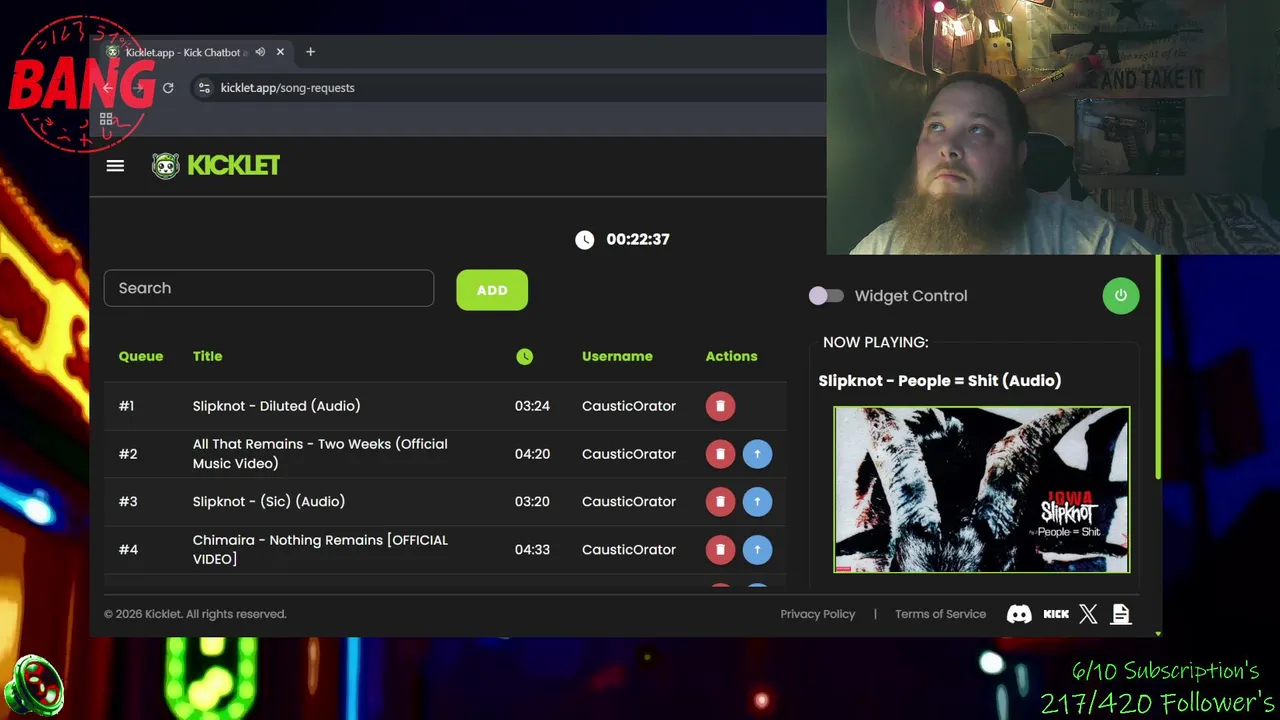The height and width of the screenshot is (720, 1280).
Task: Select the Slipknot - Diluted (Audio) title
Action: (x=276, y=406)
